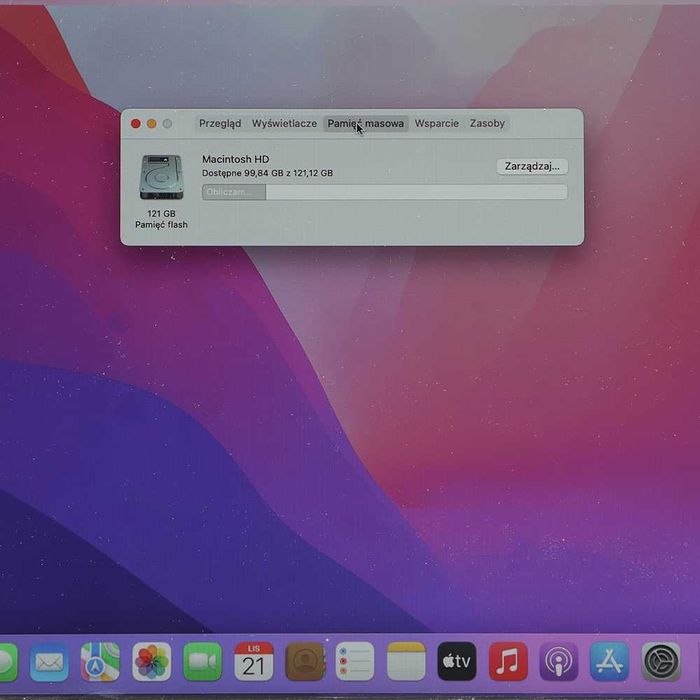Open System Preferences from the Dock

click(x=661, y=662)
